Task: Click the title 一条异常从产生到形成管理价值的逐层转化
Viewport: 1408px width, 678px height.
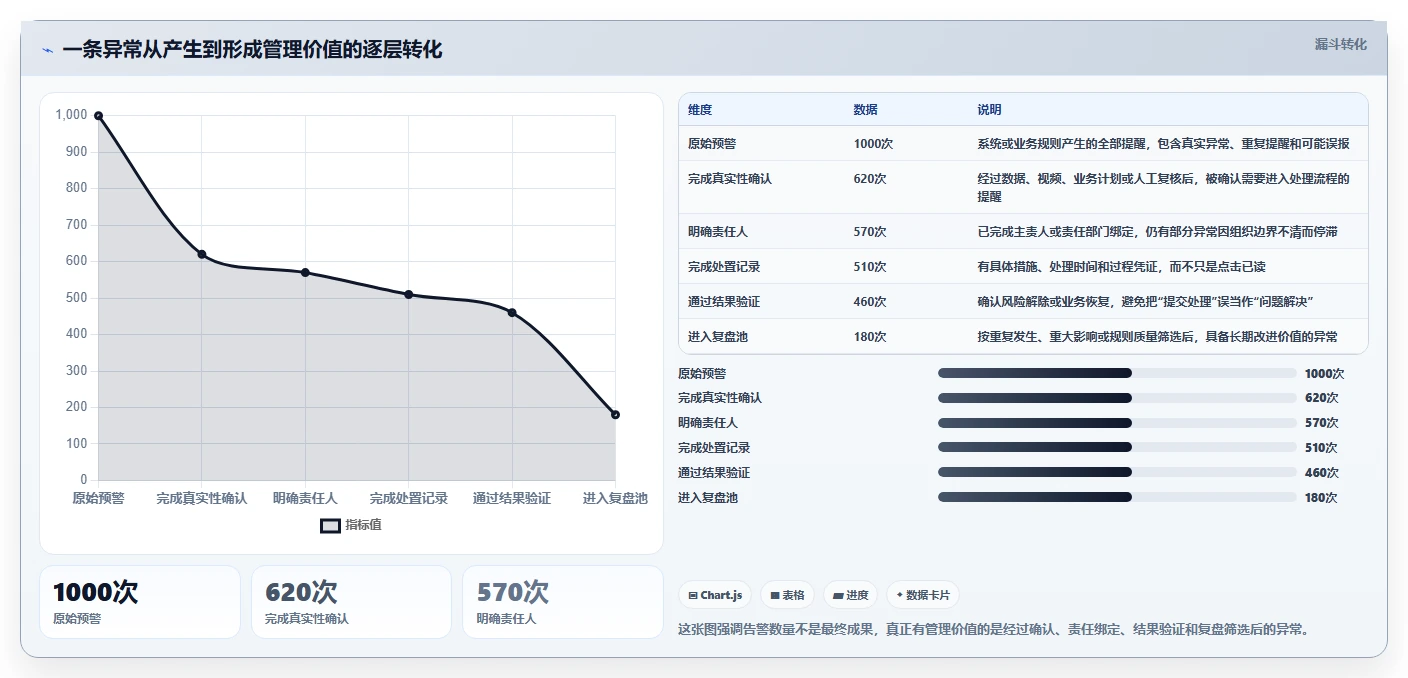Action: pyautogui.click(x=252, y=50)
